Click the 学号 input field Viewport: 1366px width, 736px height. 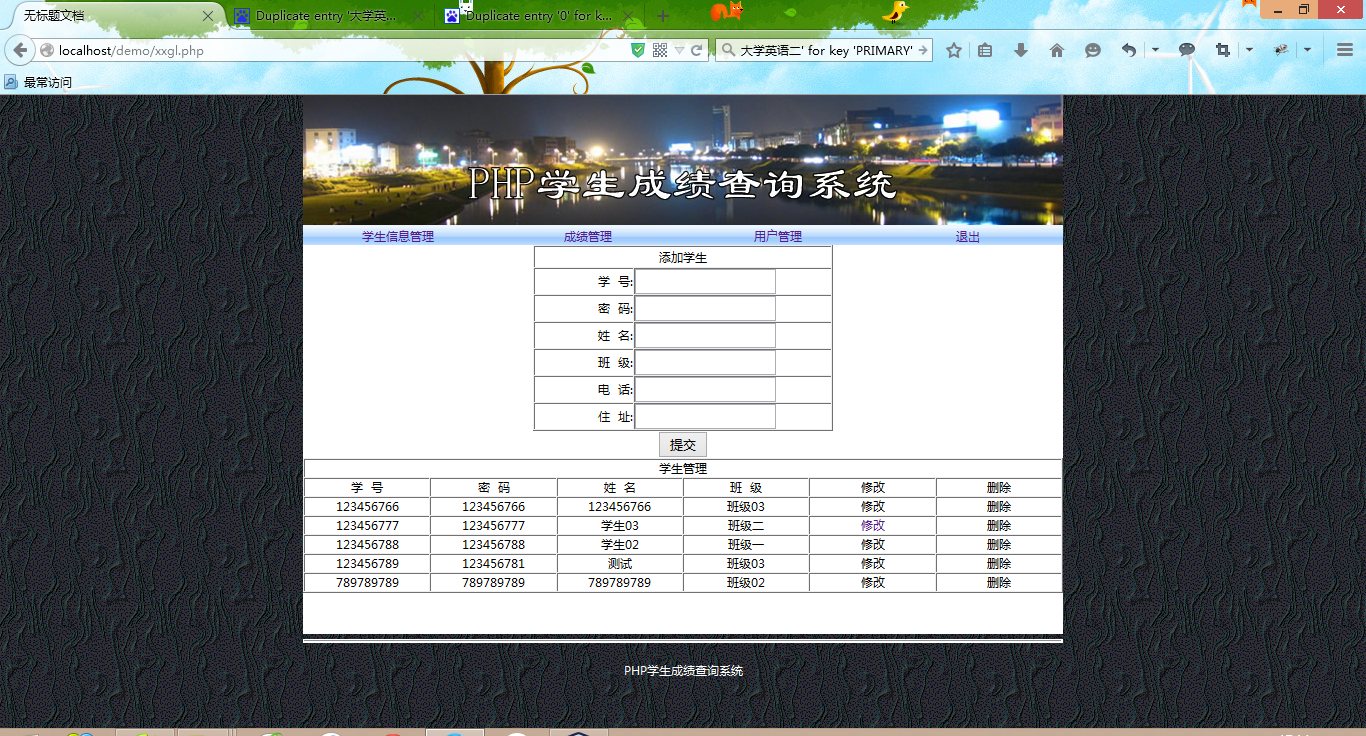pyautogui.click(x=705, y=281)
